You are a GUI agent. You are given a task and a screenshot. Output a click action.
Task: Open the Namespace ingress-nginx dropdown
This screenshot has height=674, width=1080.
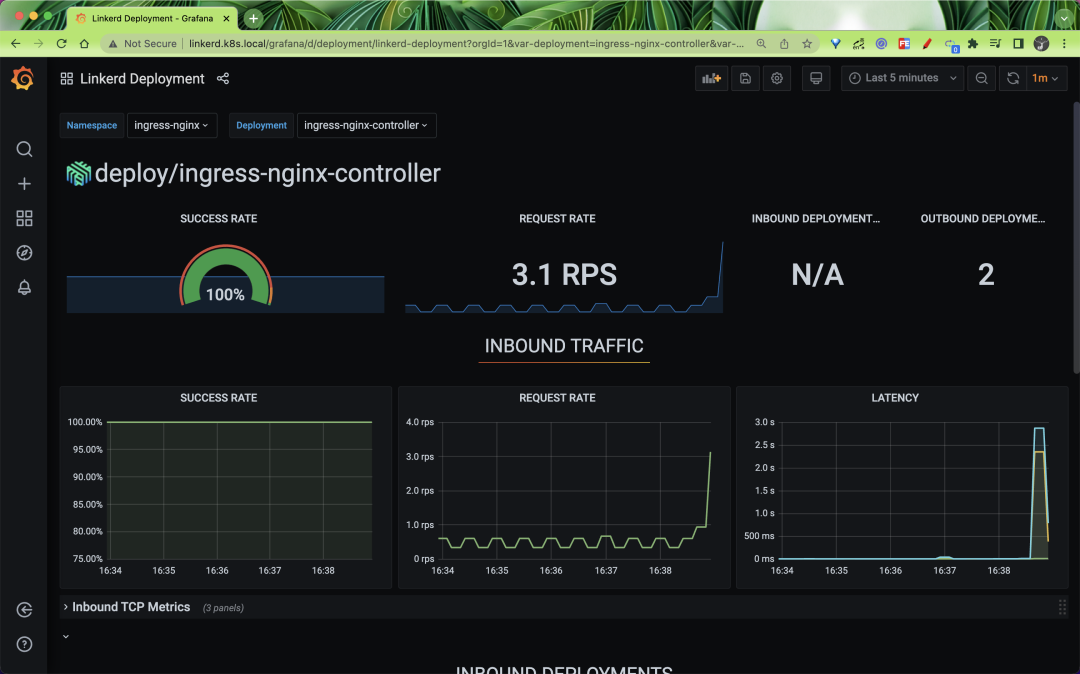click(x=172, y=125)
